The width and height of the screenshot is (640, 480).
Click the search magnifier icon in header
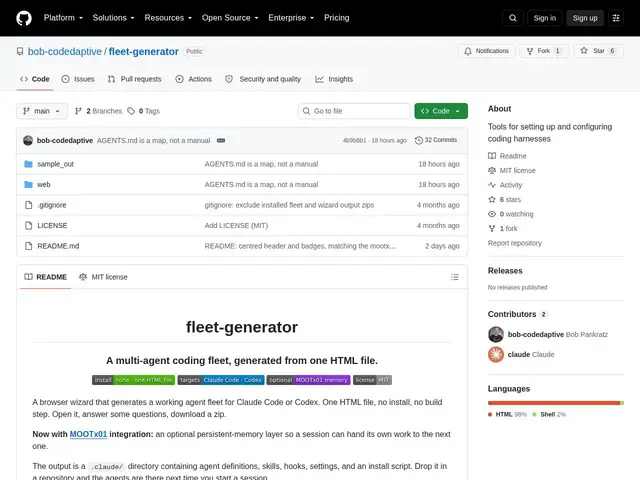(x=513, y=18)
